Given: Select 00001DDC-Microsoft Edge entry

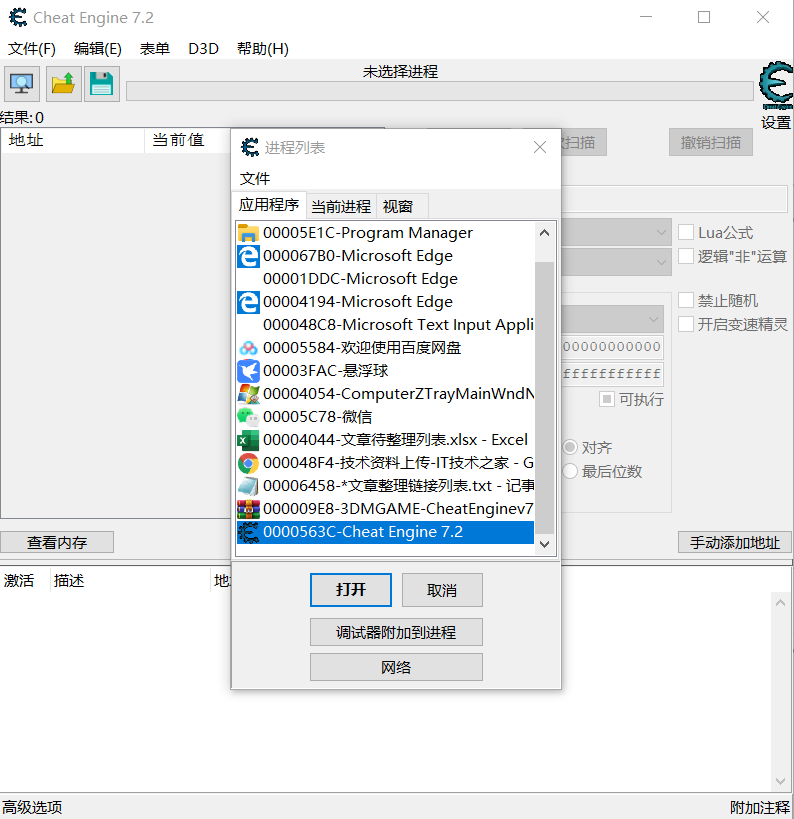Looking at the screenshot, I should coord(386,279).
